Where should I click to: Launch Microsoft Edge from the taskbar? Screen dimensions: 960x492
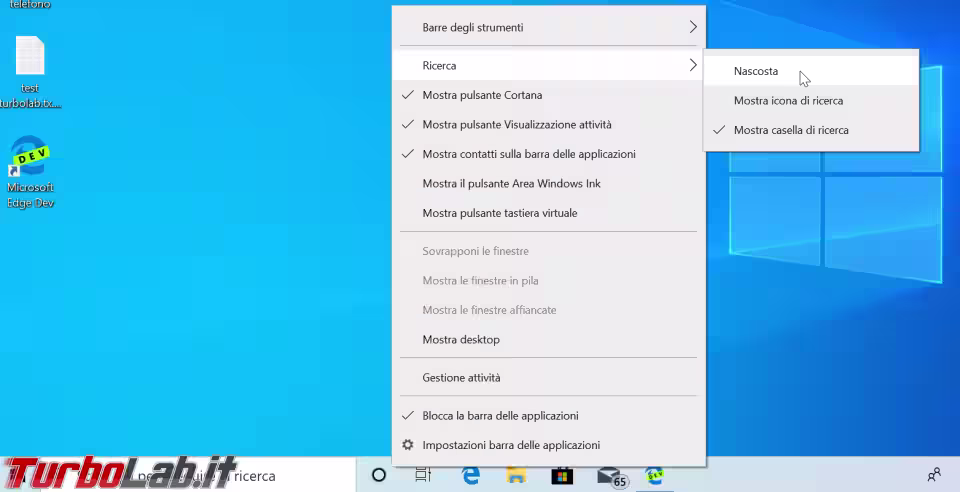point(470,475)
